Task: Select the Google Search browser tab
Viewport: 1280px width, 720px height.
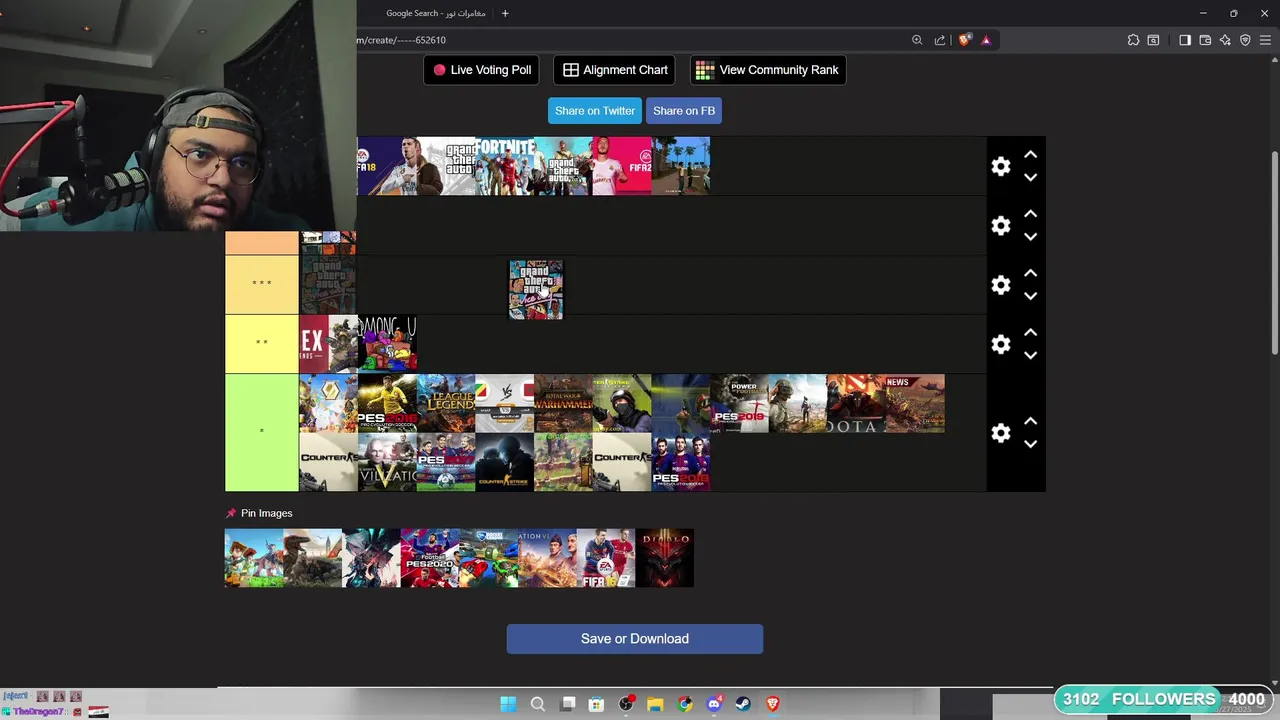Action: click(x=434, y=13)
